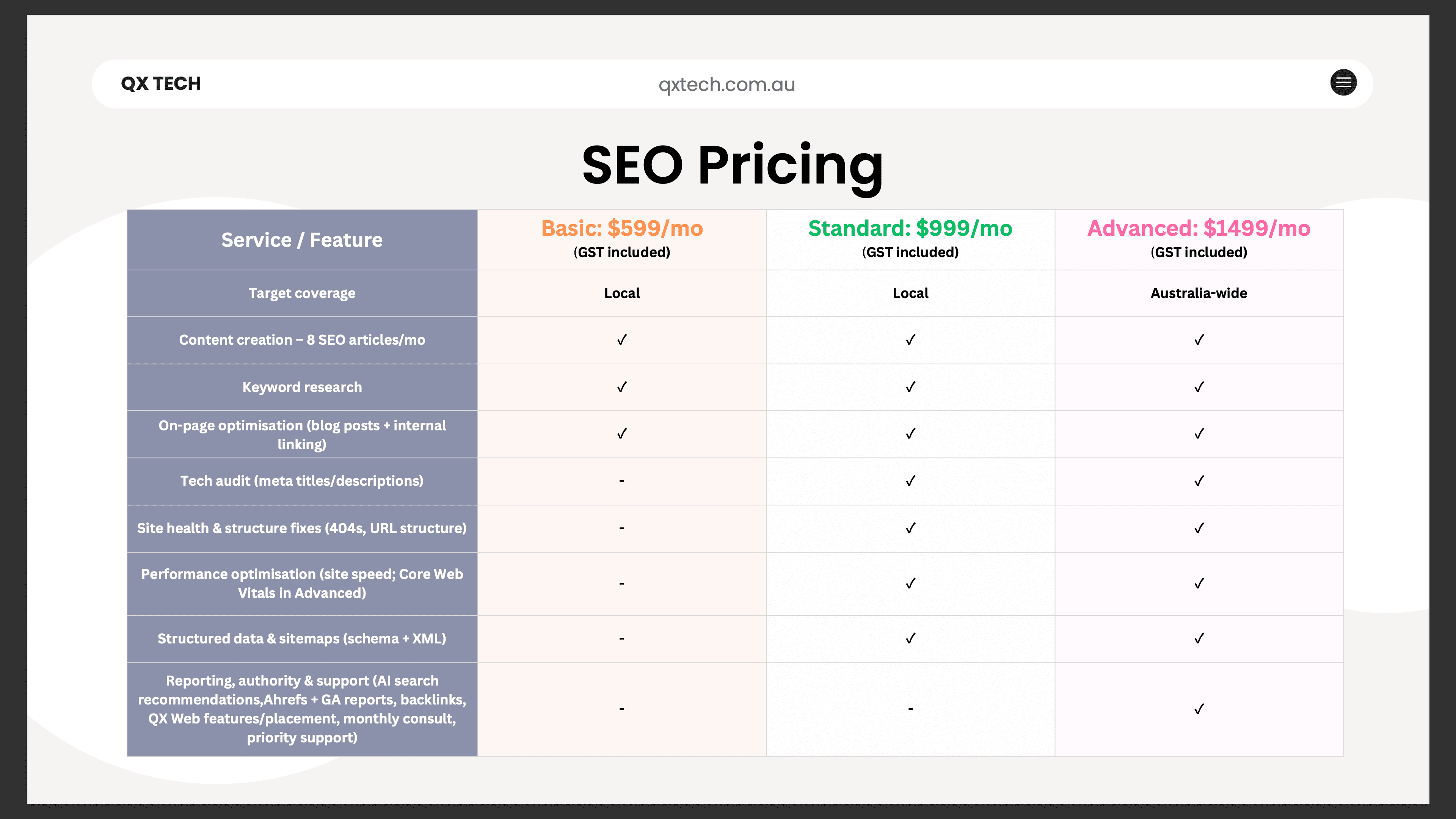Click Advanced checkmark for Structured data
The image size is (1456, 819).
tap(1199, 638)
